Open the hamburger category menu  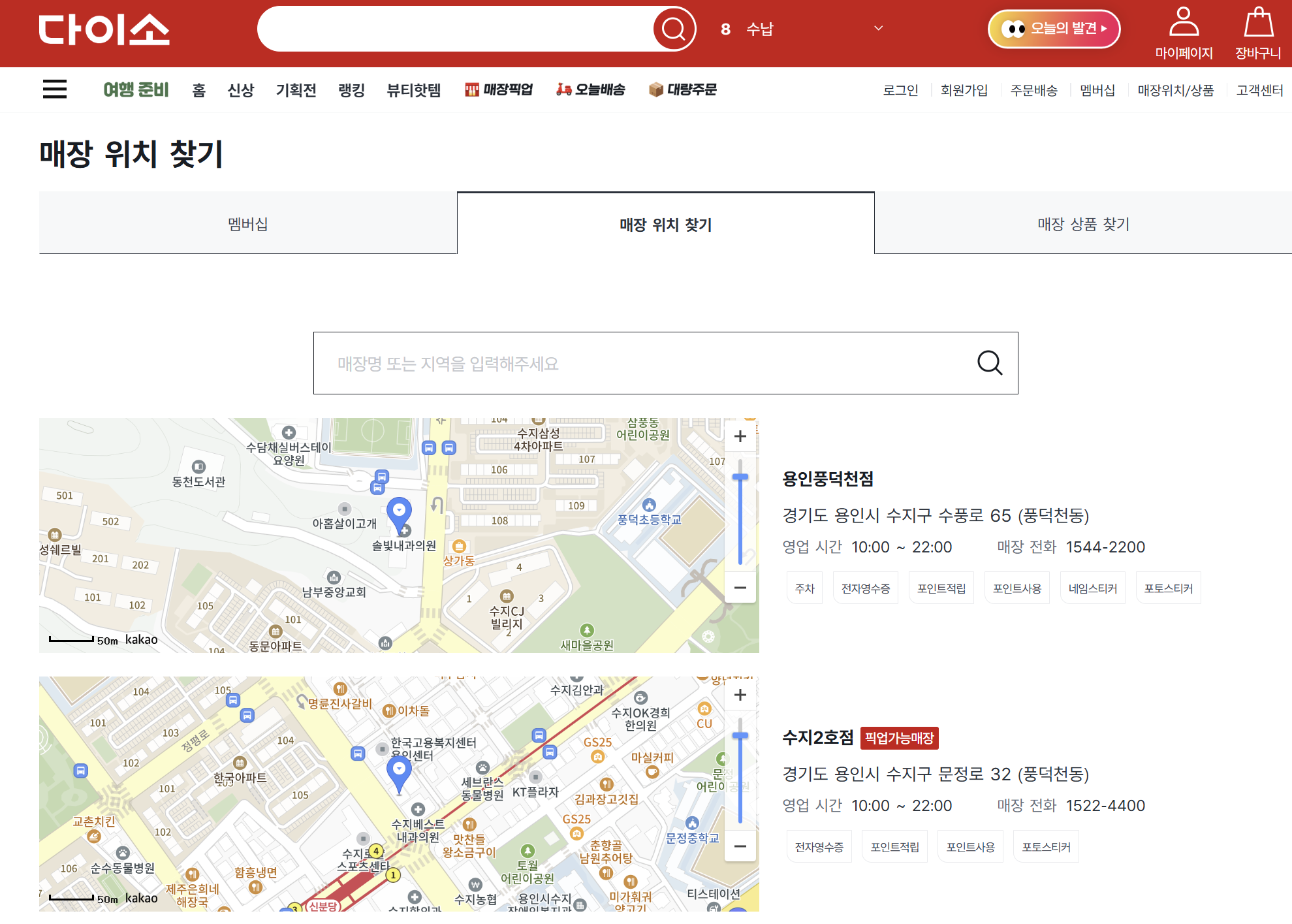point(55,89)
